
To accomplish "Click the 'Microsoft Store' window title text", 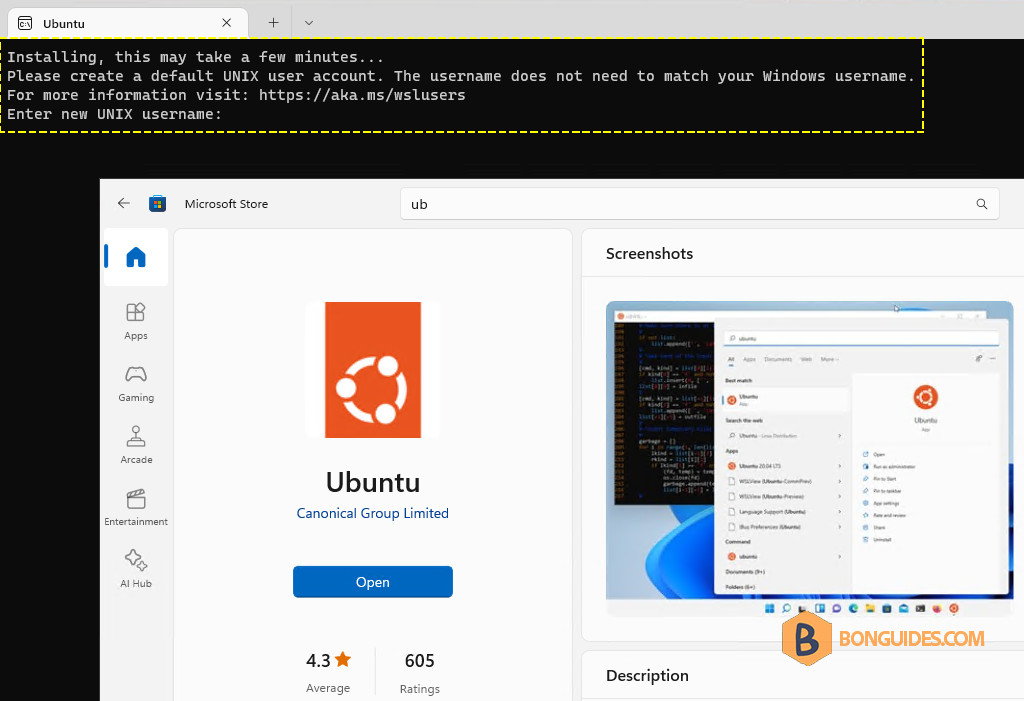I will click(x=226, y=204).
